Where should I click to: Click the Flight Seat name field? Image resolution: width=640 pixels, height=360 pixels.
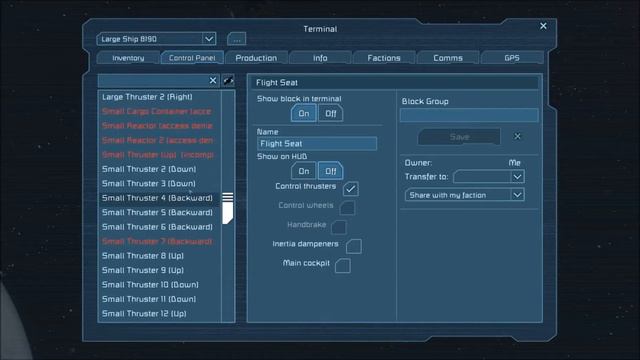[317, 144]
